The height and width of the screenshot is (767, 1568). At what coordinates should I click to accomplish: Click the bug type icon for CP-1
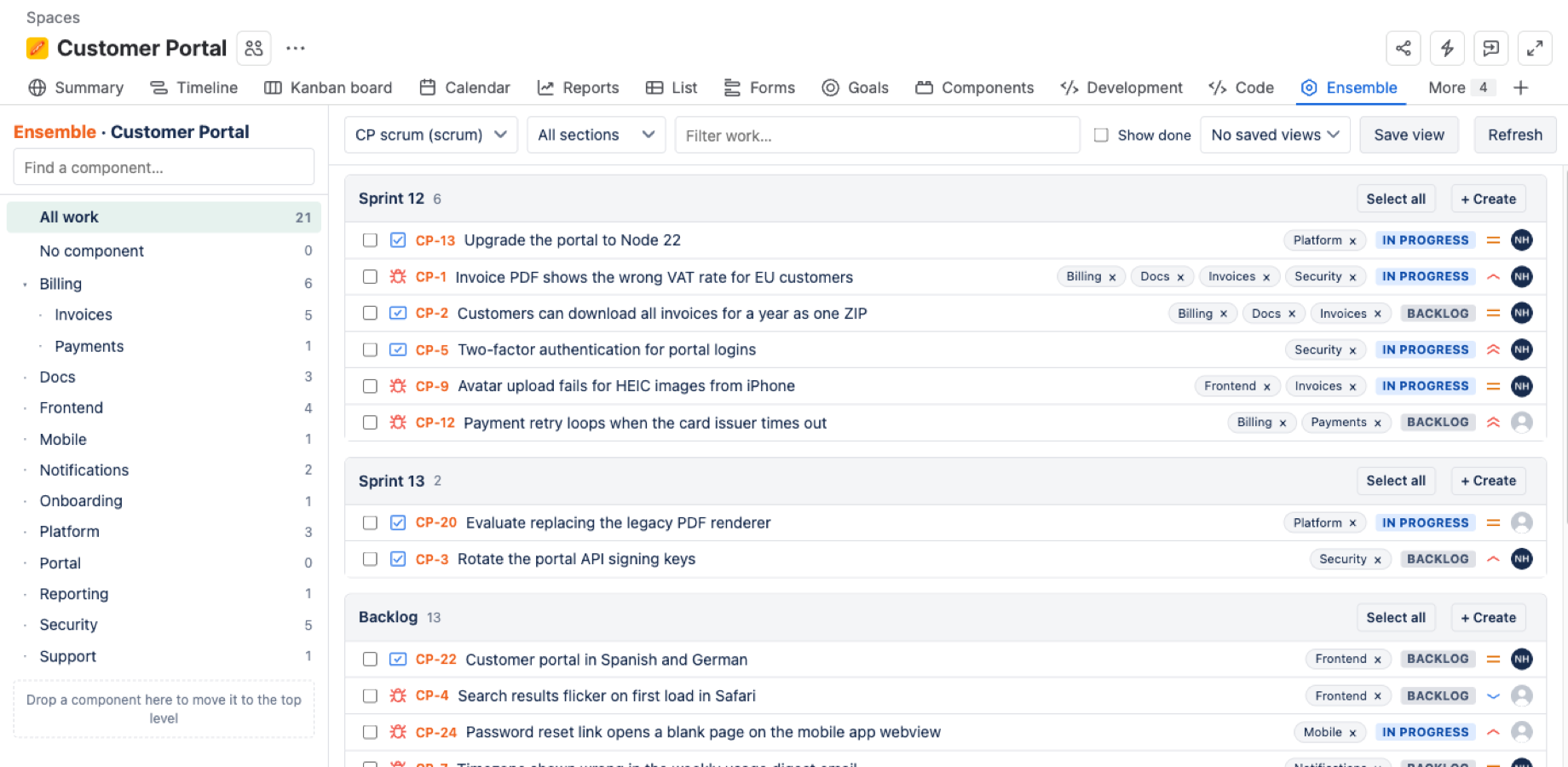click(x=398, y=277)
